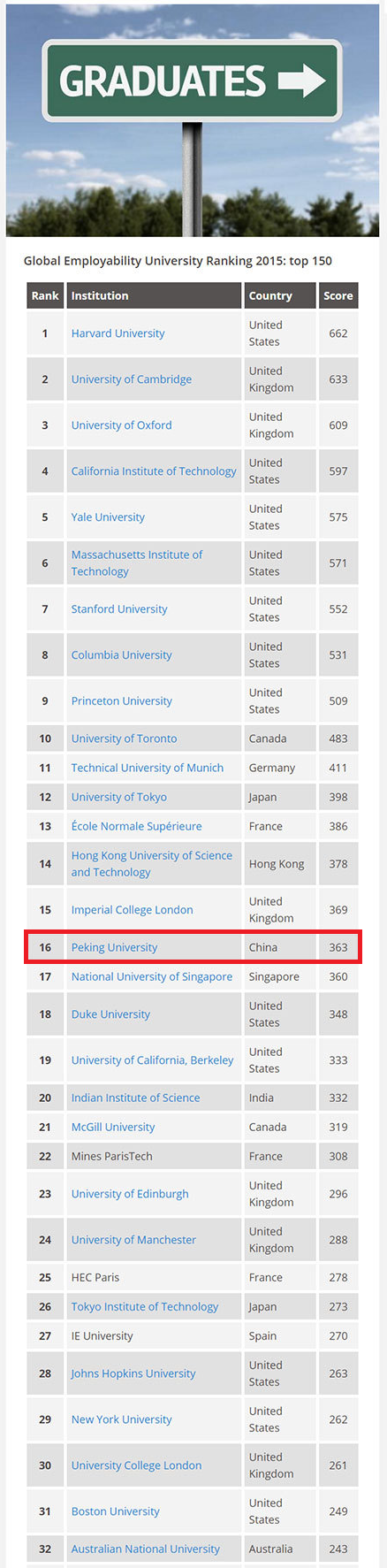
Task: Click the Country column header
Action: point(279,295)
